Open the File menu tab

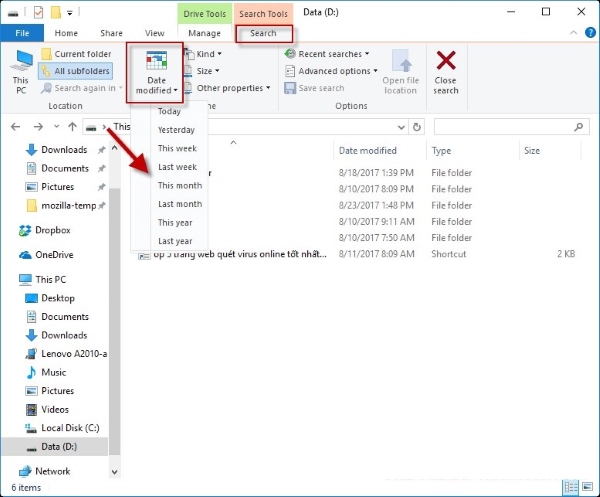pos(22,33)
